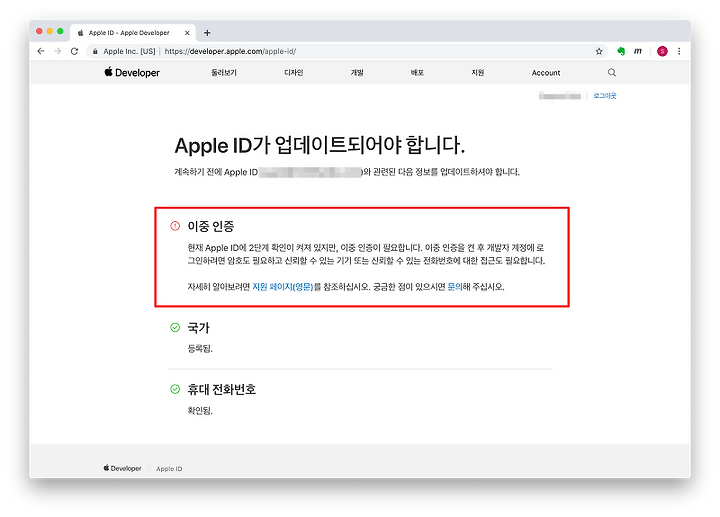Viewport: 720px width, 517px height.
Task: Reload the Apple ID page
Action: click(x=74, y=51)
